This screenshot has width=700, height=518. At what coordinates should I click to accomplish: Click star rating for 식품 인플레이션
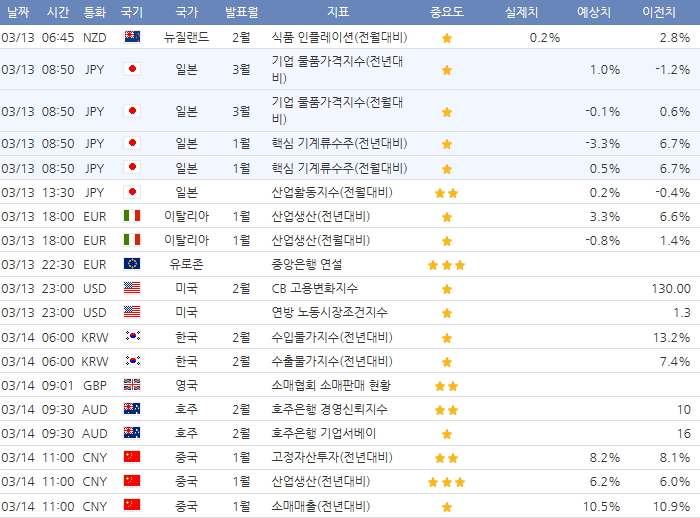(446, 38)
